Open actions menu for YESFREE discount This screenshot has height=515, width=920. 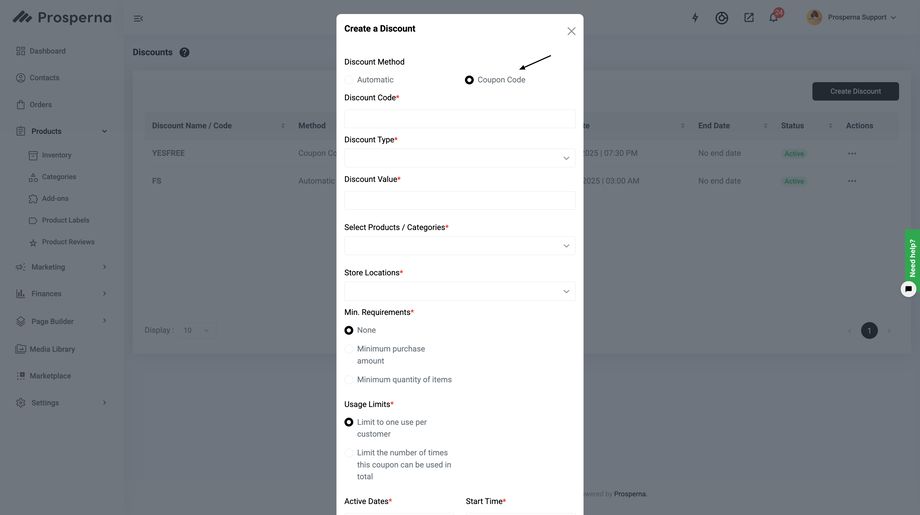point(852,153)
